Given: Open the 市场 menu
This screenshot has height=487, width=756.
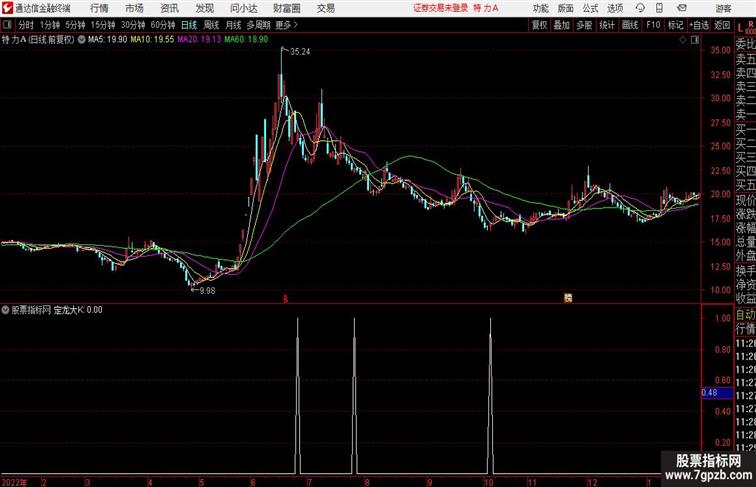Looking at the screenshot, I should (x=134, y=8).
